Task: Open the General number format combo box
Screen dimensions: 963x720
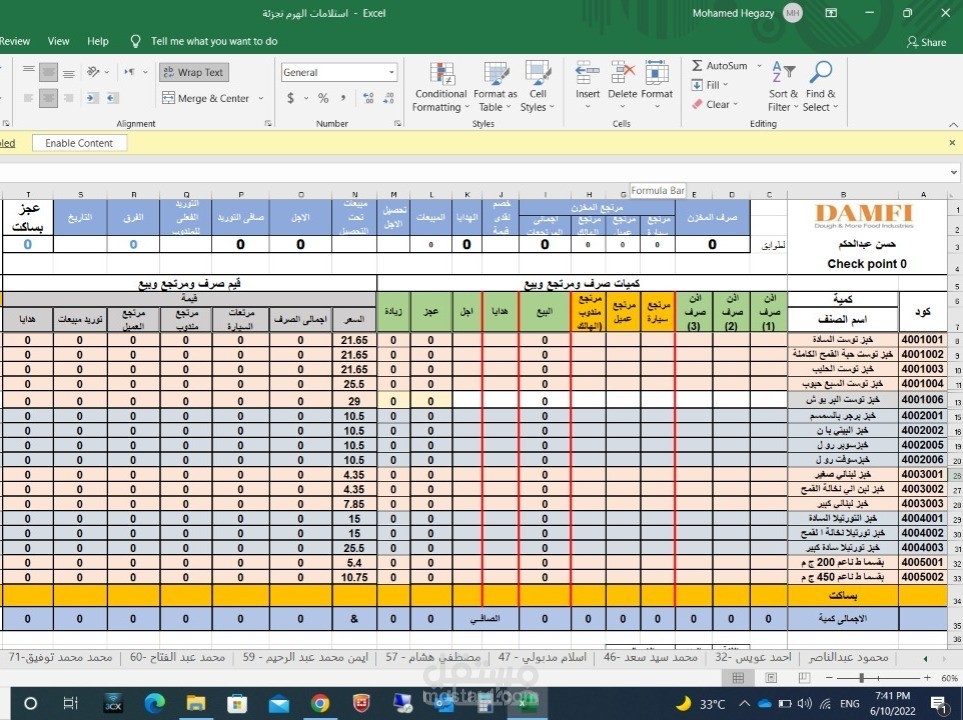Action: click(338, 72)
